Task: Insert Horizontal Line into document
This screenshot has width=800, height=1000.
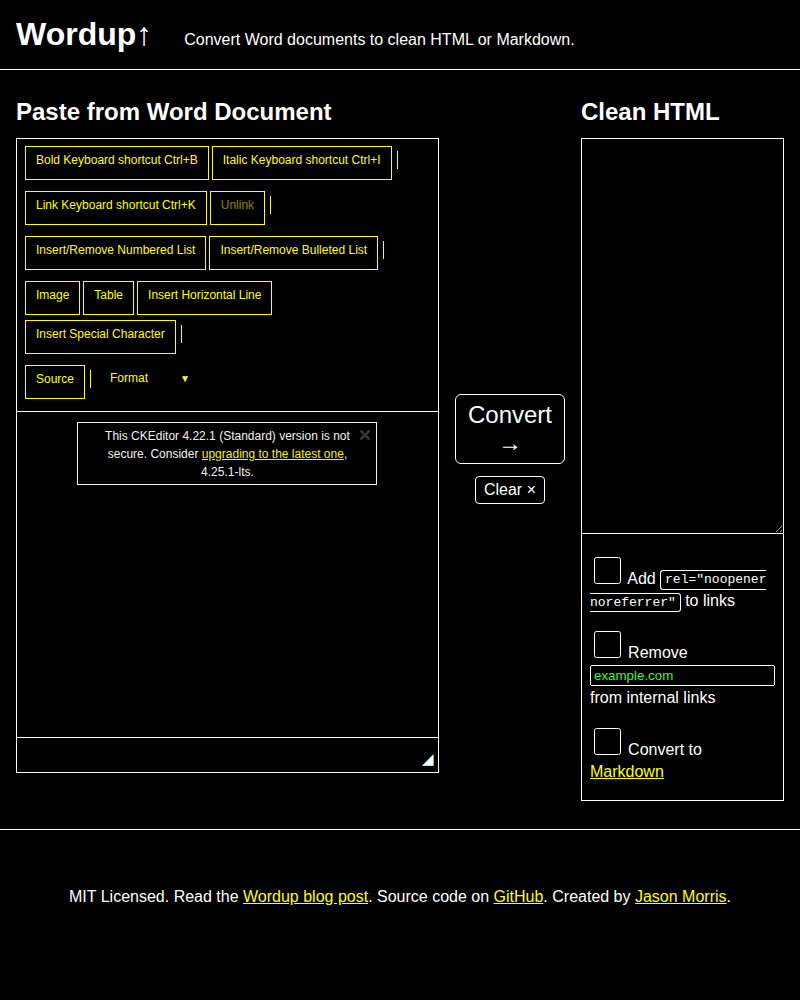Action: coord(204,297)
